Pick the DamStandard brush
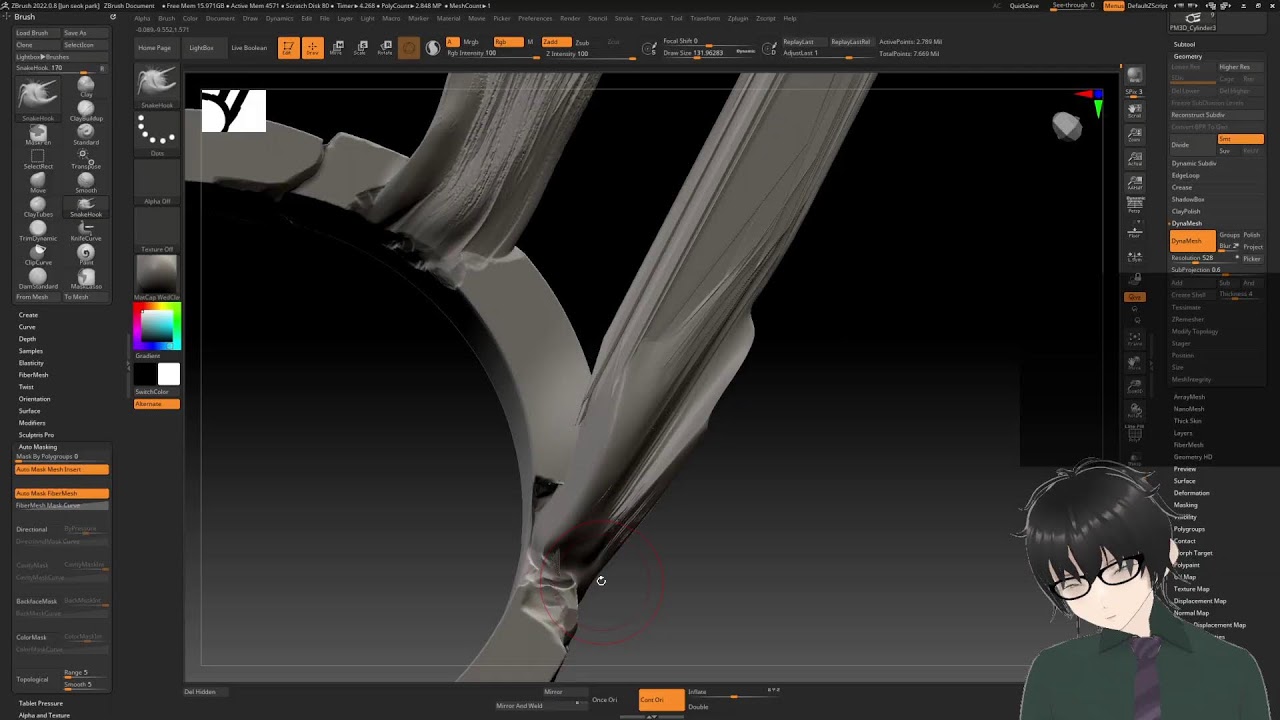This screenshot has width=1280, height=720. [x=38, y=278]
